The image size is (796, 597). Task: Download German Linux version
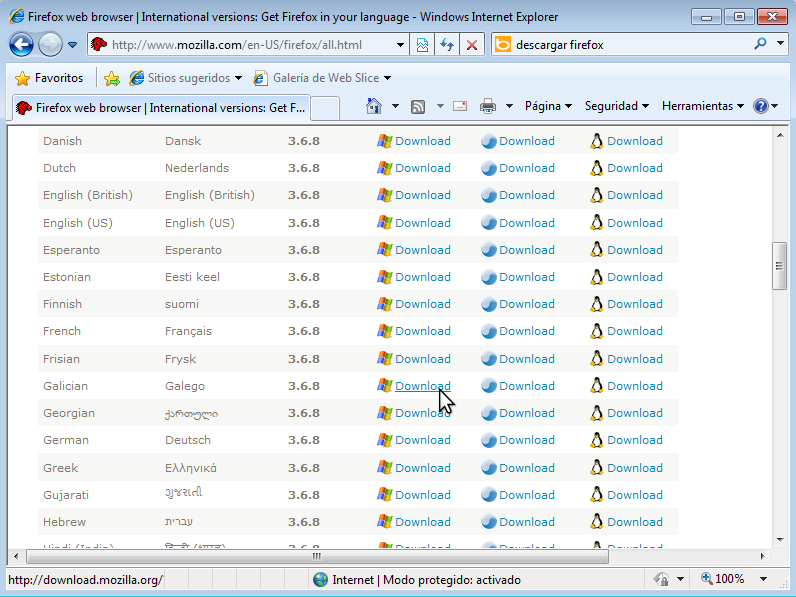click(x=635, y=440)
